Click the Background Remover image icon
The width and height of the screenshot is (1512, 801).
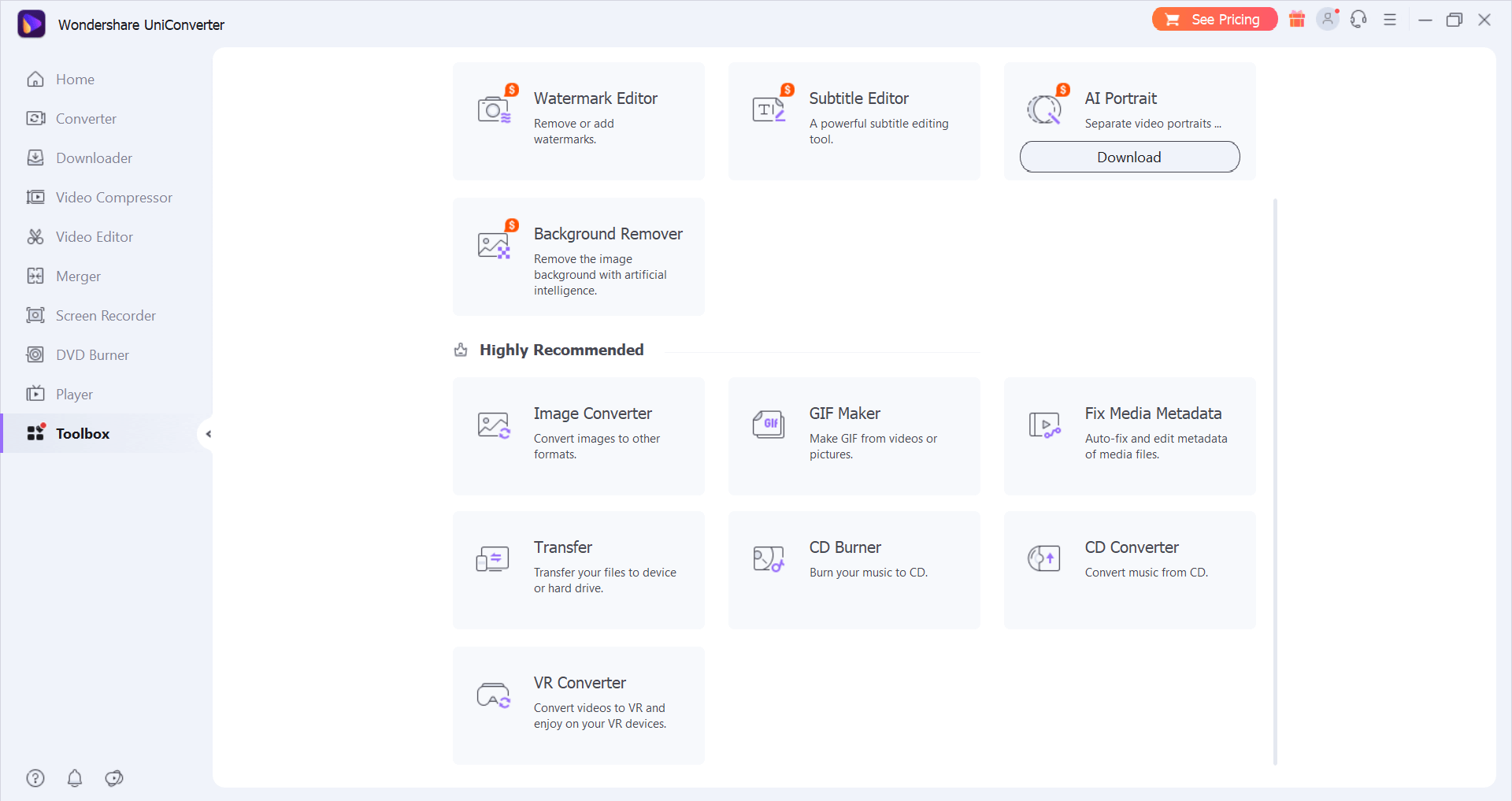pos(495,244)
